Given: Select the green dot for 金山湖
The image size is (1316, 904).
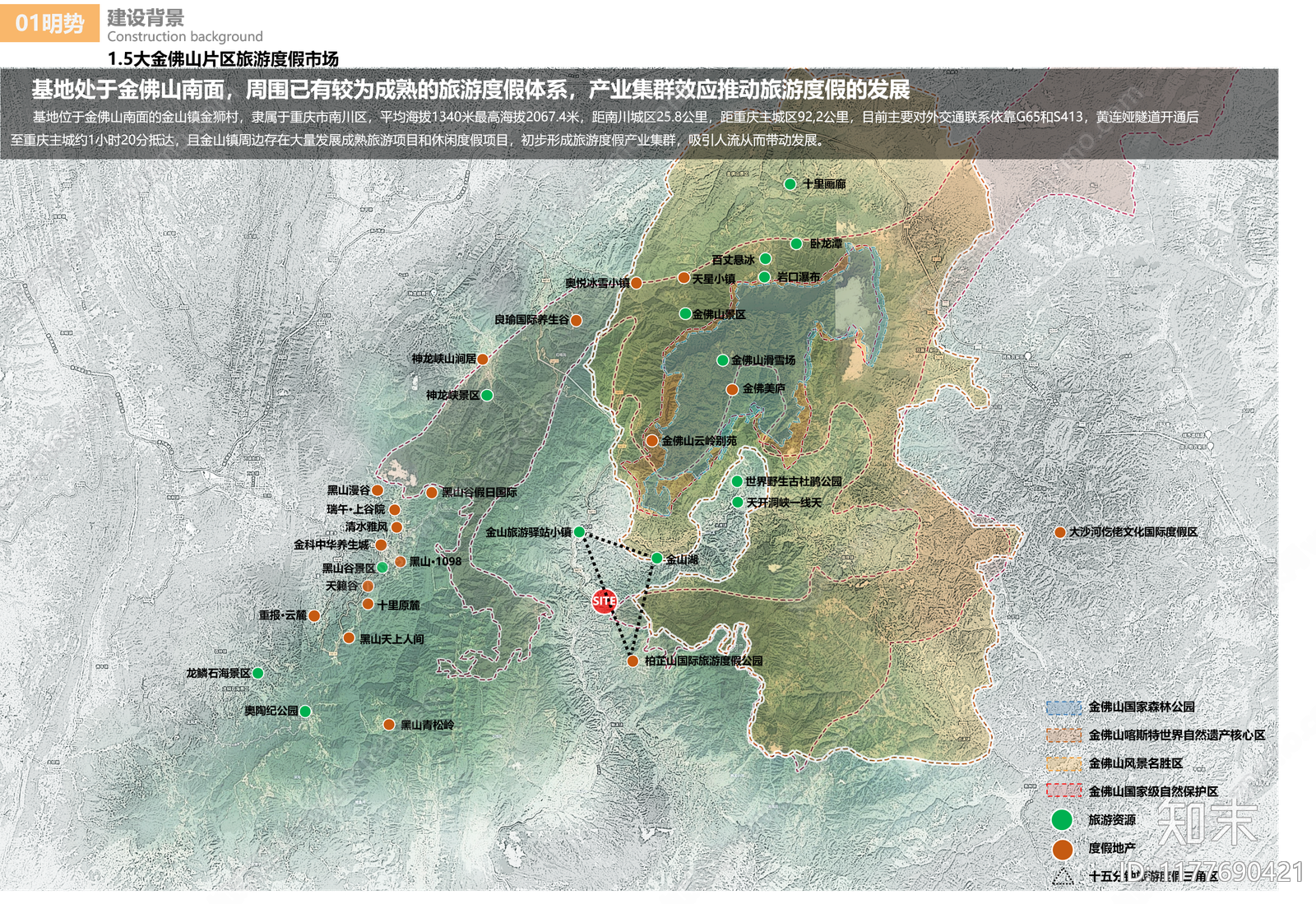Looking at the screenshot, I should (x=656, y=559).
